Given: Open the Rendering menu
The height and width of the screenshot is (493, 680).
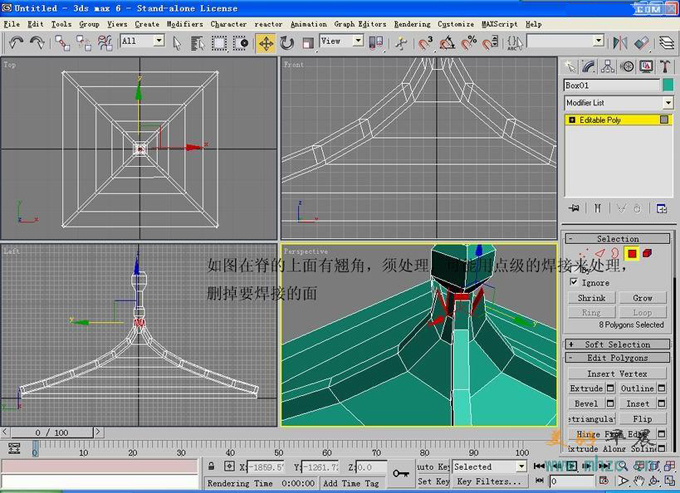Looking at the screenshot, I should pyautogui.click(x=410, y=23).
